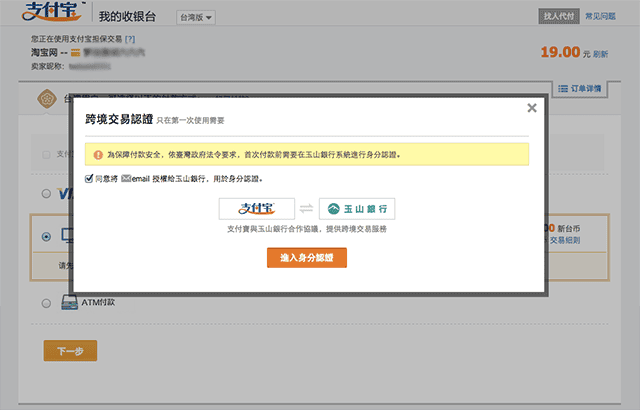Image resolution: width=640 pixels, height=410 pixels.
Task: Open the 常见问题 link
Action: pos(600,16)
